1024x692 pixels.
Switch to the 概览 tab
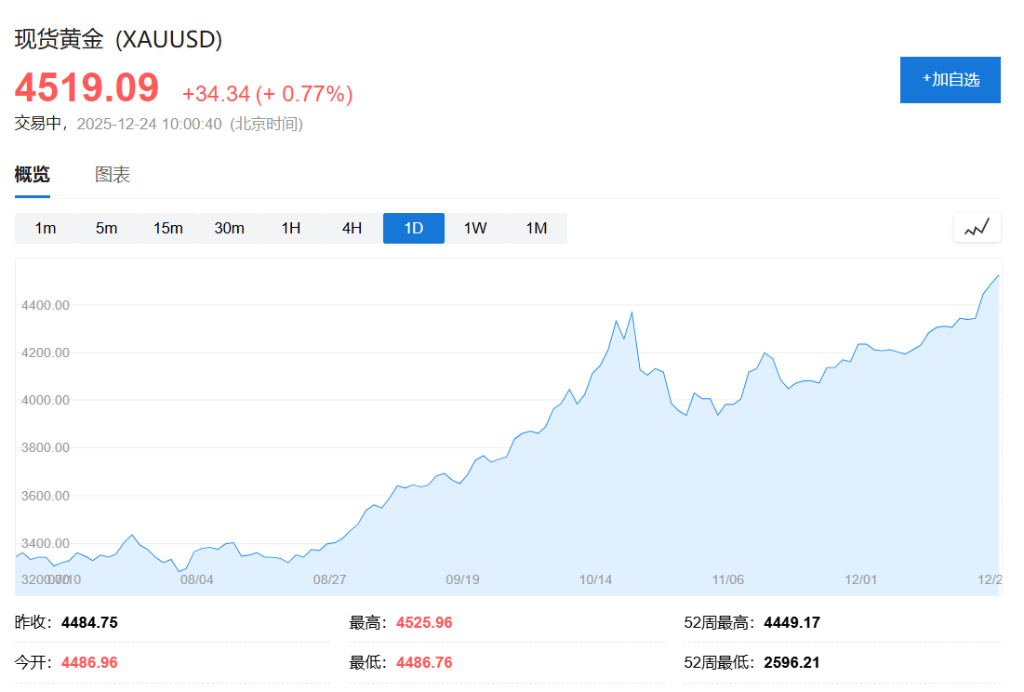32,175
